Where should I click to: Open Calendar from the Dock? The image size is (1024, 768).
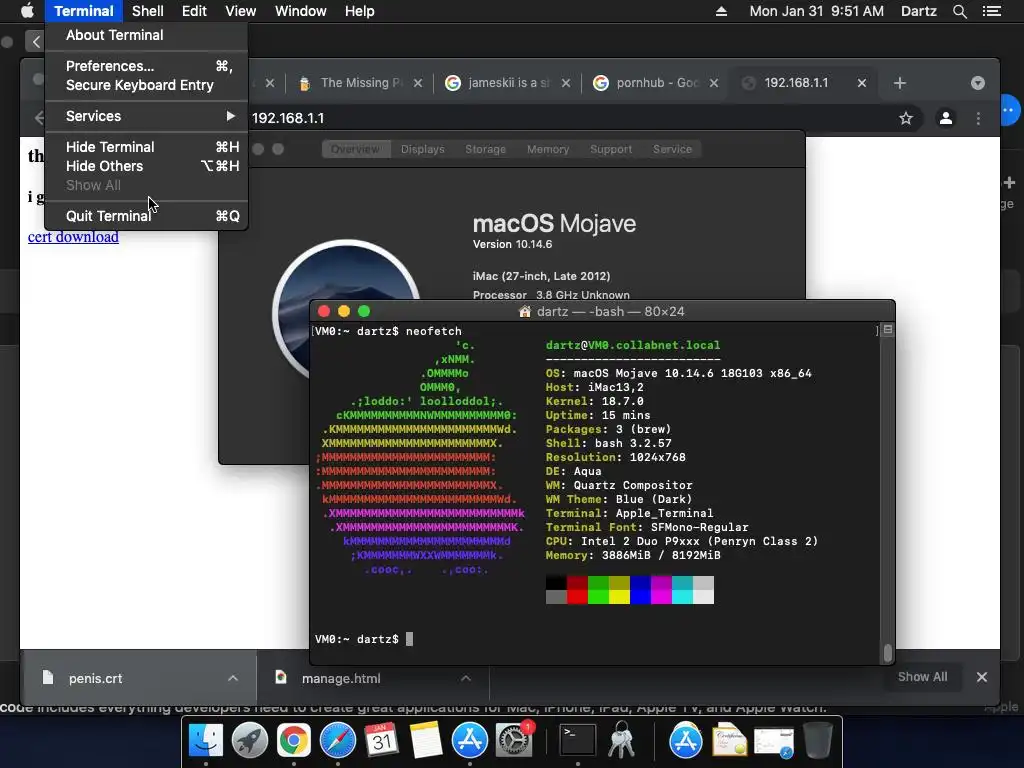pos(381,740)
